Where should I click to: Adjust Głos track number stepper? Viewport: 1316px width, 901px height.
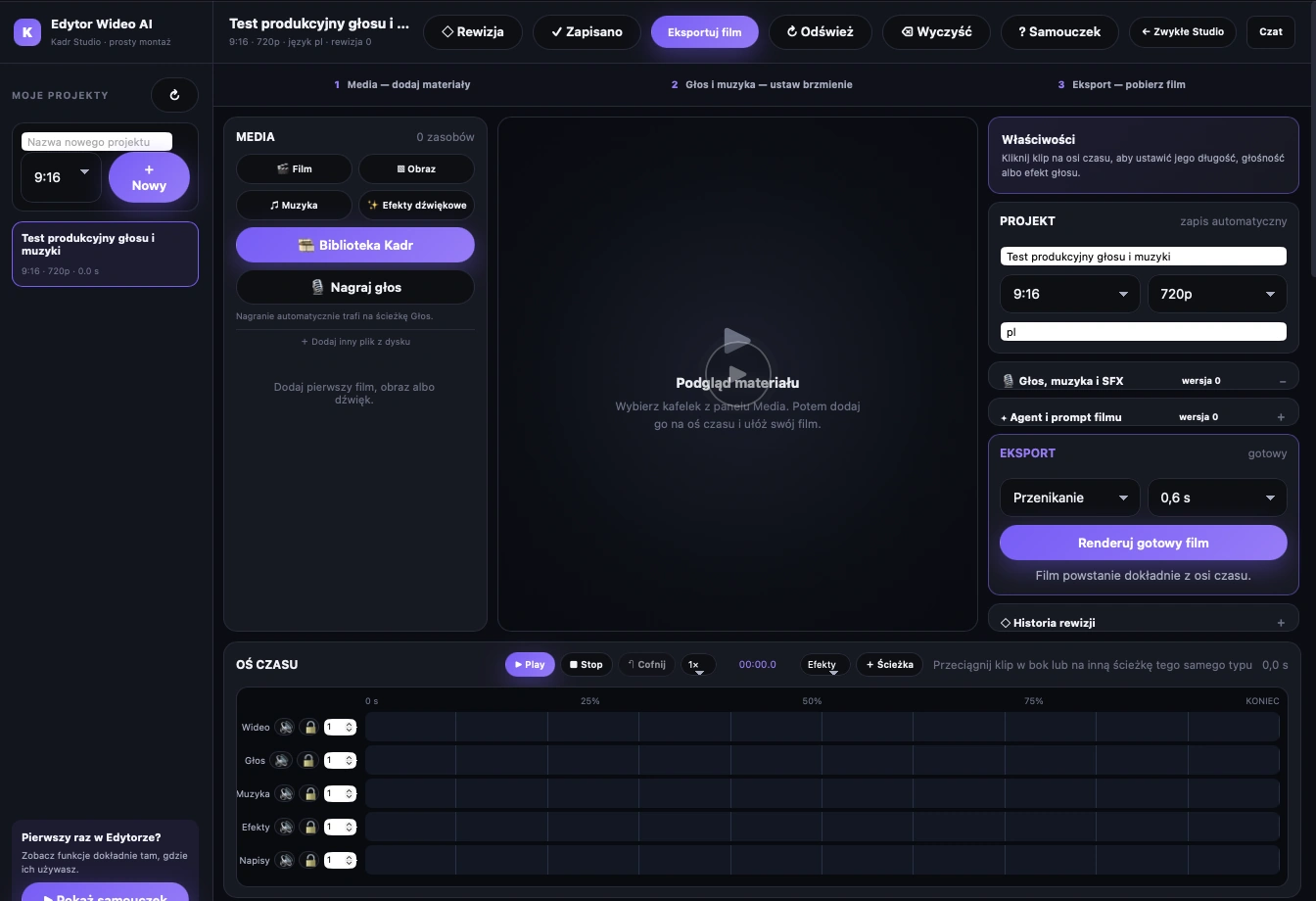[340, 761]
